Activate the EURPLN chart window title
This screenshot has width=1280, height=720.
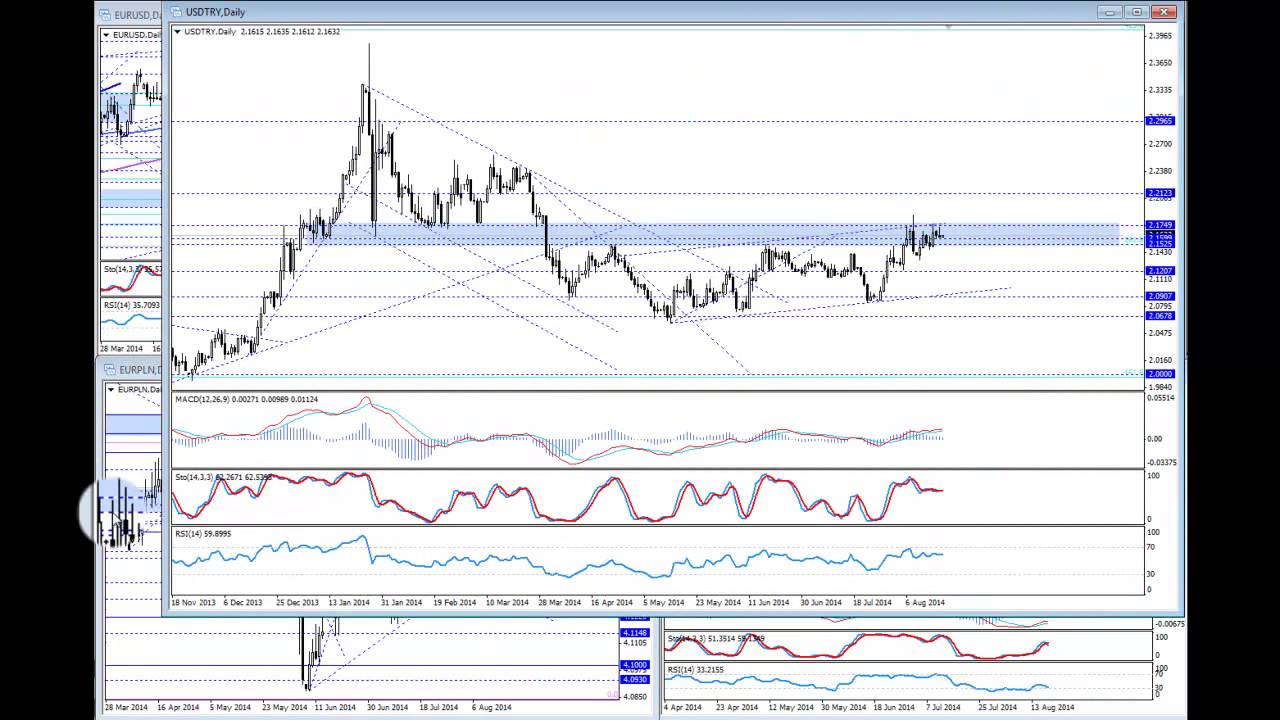[141, 370]
